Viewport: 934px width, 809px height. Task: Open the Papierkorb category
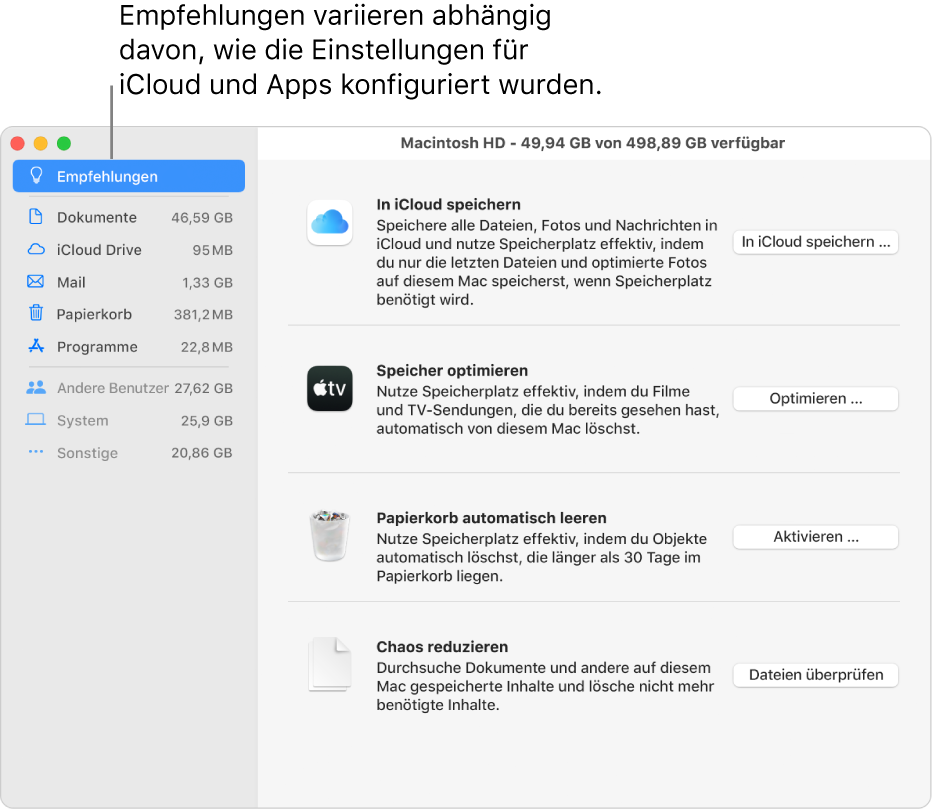tap(129, 314)
